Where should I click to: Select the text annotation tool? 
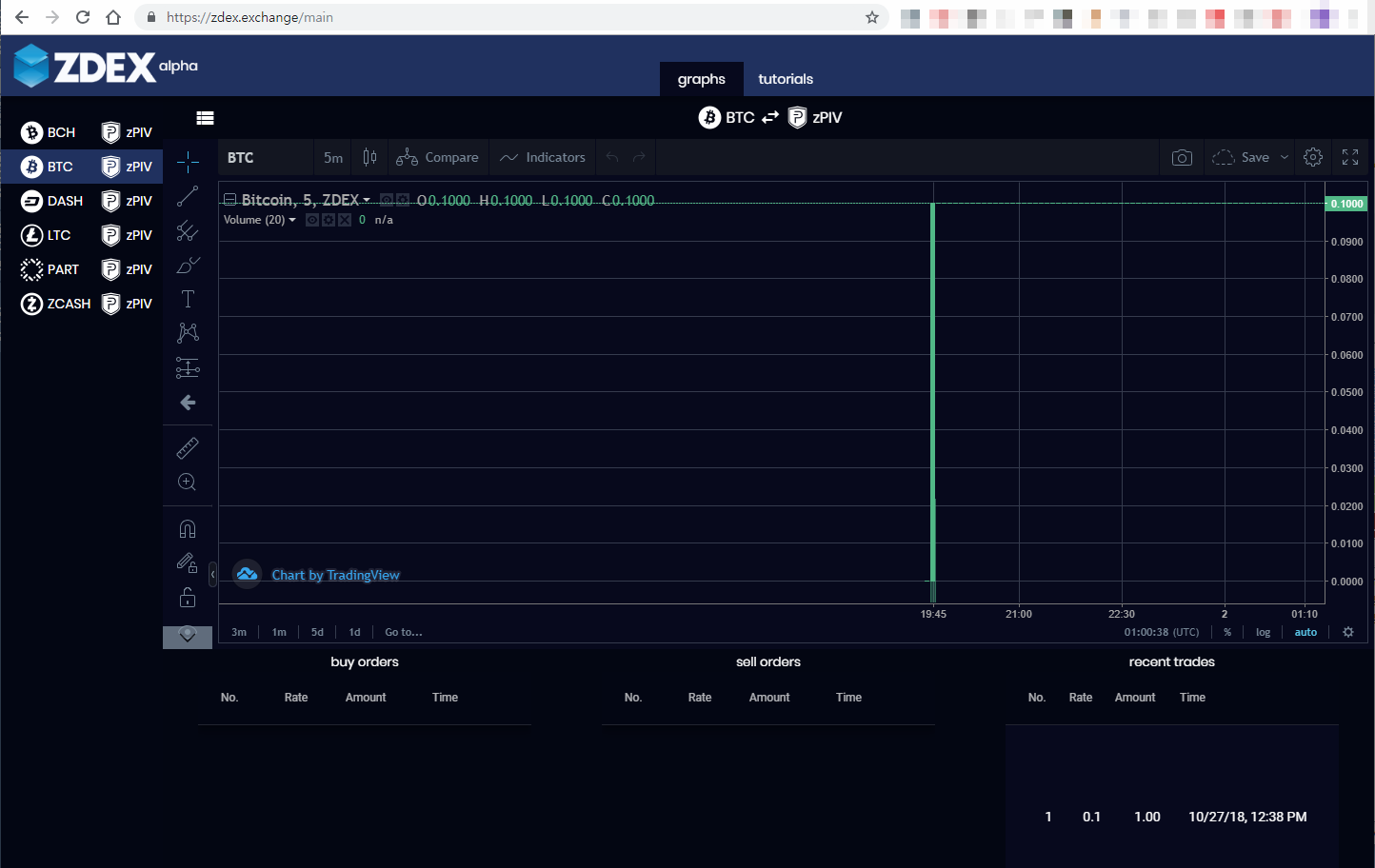[188, 299]
